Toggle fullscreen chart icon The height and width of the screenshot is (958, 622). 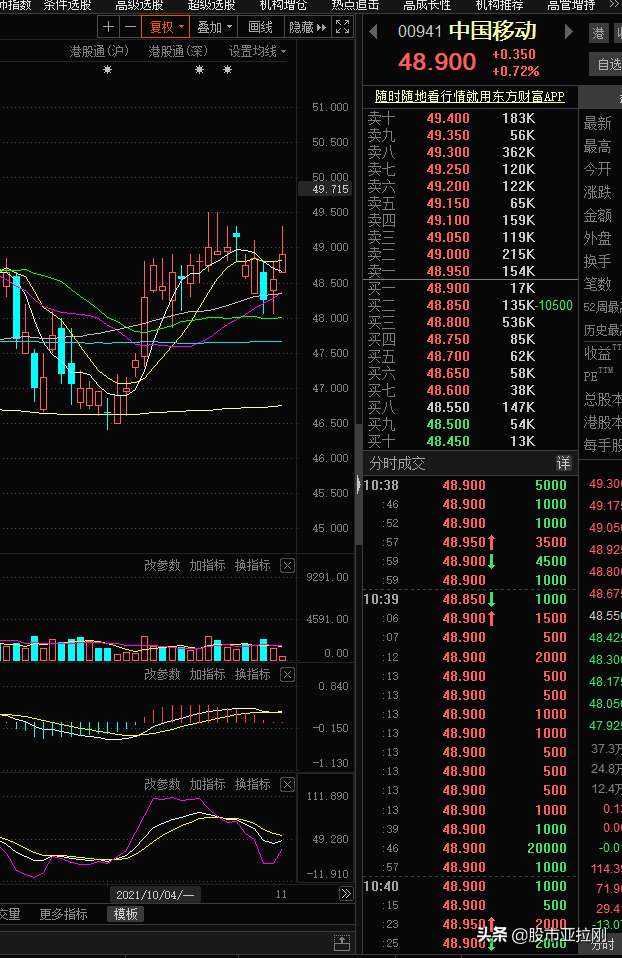pyautogui.click(x=343, y=27)
